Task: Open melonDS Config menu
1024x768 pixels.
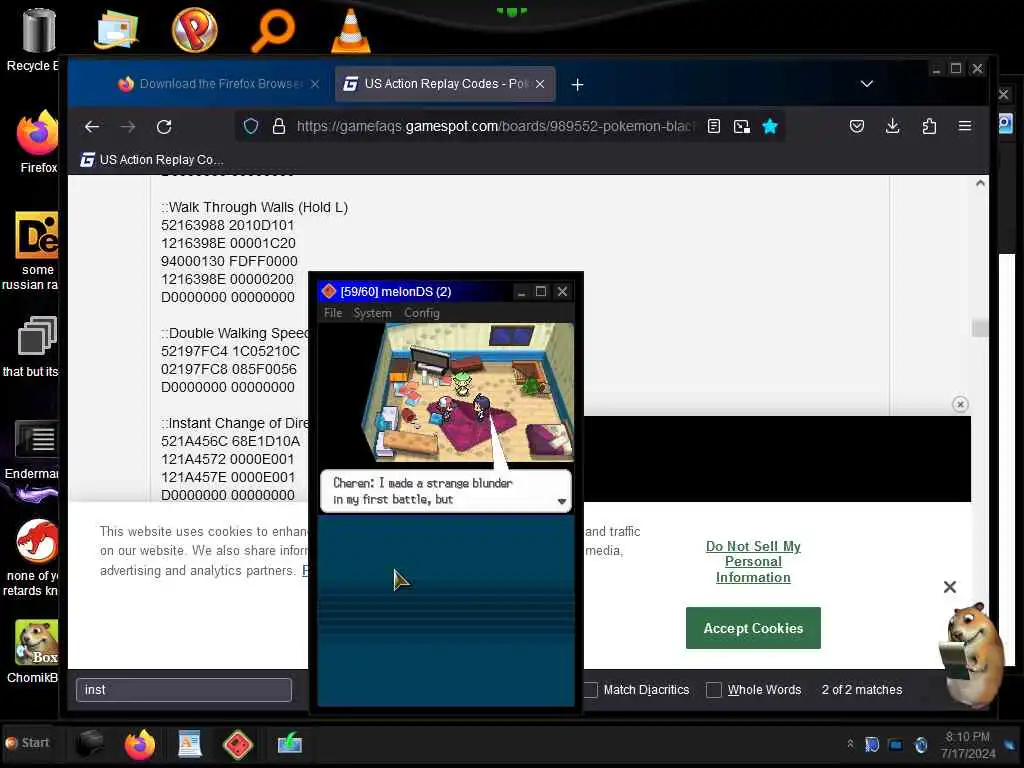Action: pos(421,313)
